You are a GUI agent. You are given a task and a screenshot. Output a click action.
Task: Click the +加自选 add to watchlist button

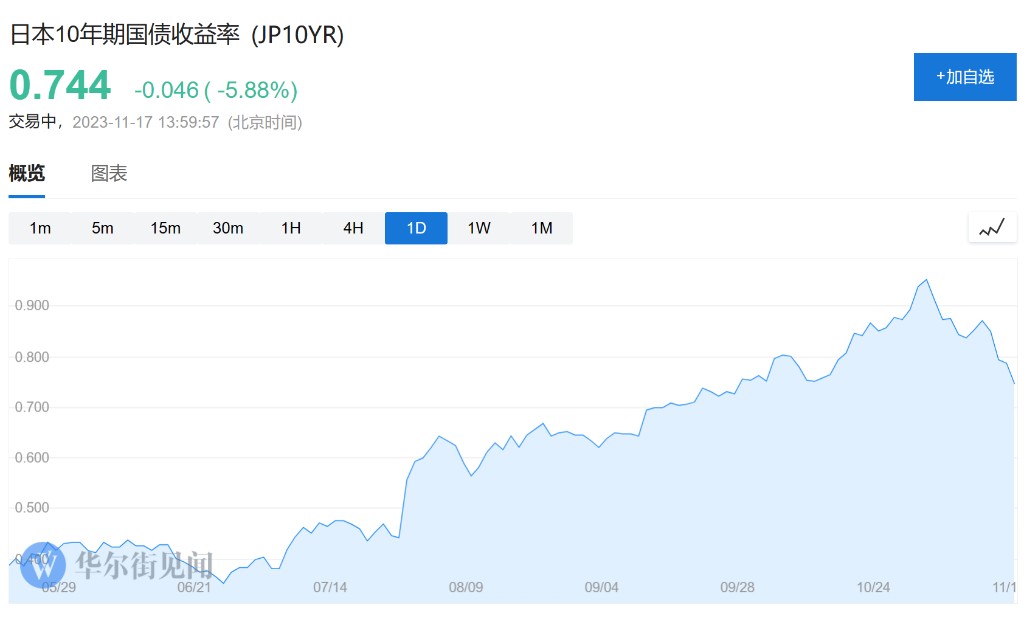point(965,77)
